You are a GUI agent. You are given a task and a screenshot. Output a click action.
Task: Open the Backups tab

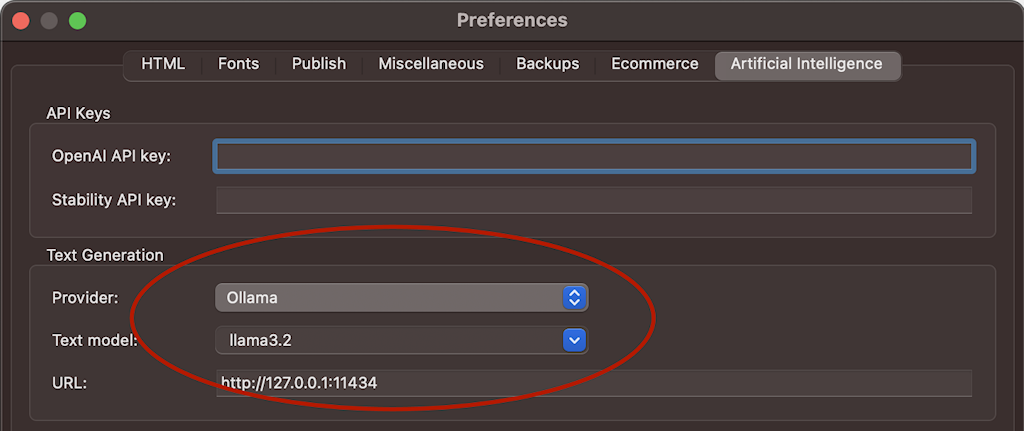pos(547,64)
